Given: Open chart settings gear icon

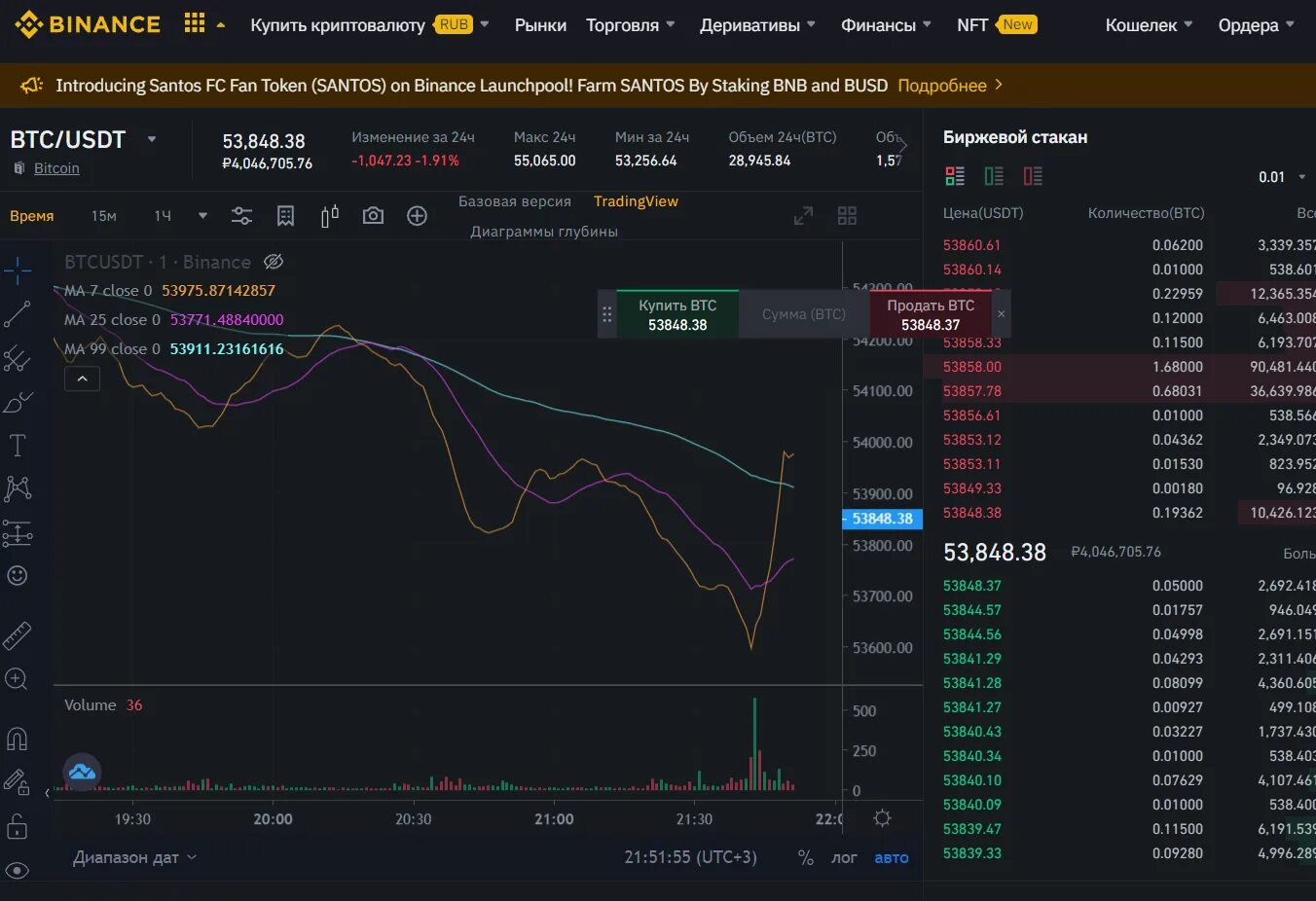Looking at the screenshot, I should [883, 818].
